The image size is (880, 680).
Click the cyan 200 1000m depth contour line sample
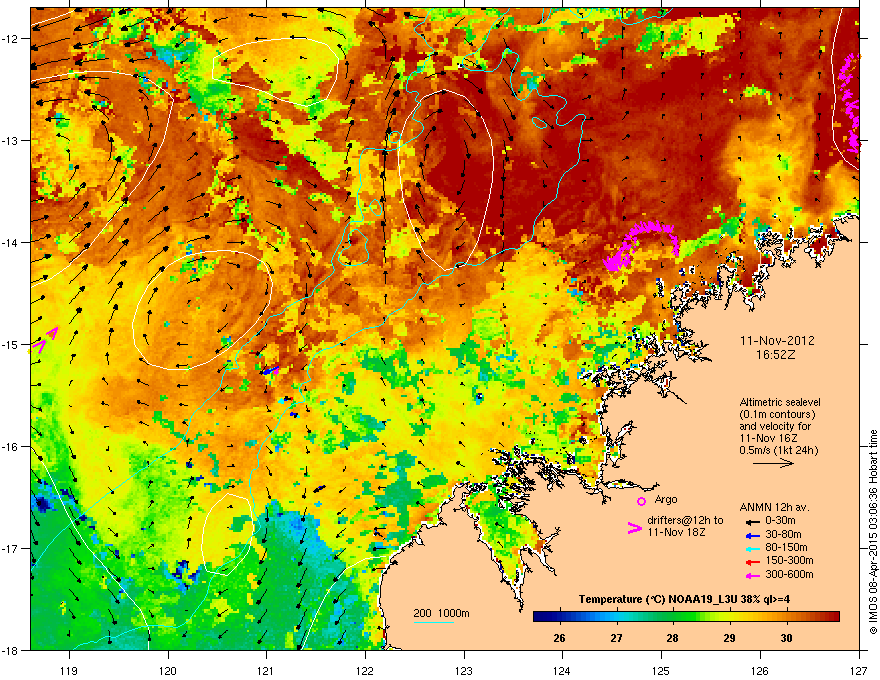point(433,622)
